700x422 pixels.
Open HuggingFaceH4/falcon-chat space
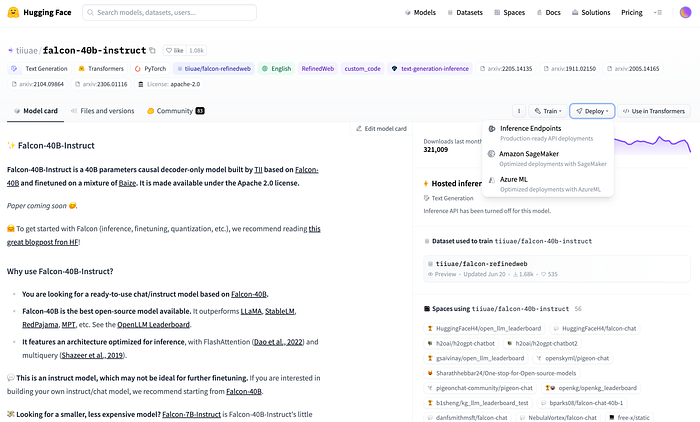(595, 329)
